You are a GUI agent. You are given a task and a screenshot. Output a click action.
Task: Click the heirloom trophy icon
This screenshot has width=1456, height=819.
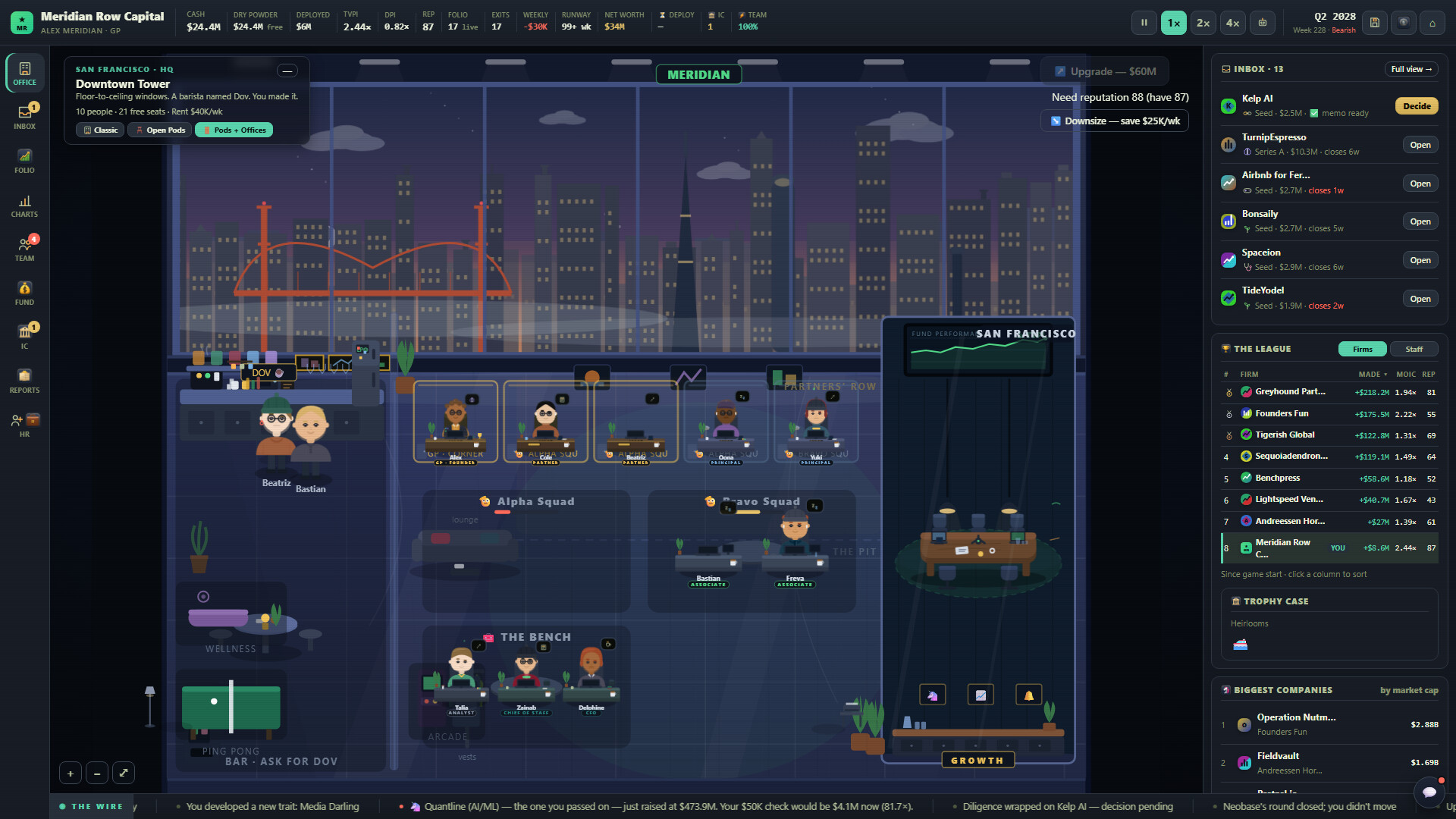[1240, 645]
